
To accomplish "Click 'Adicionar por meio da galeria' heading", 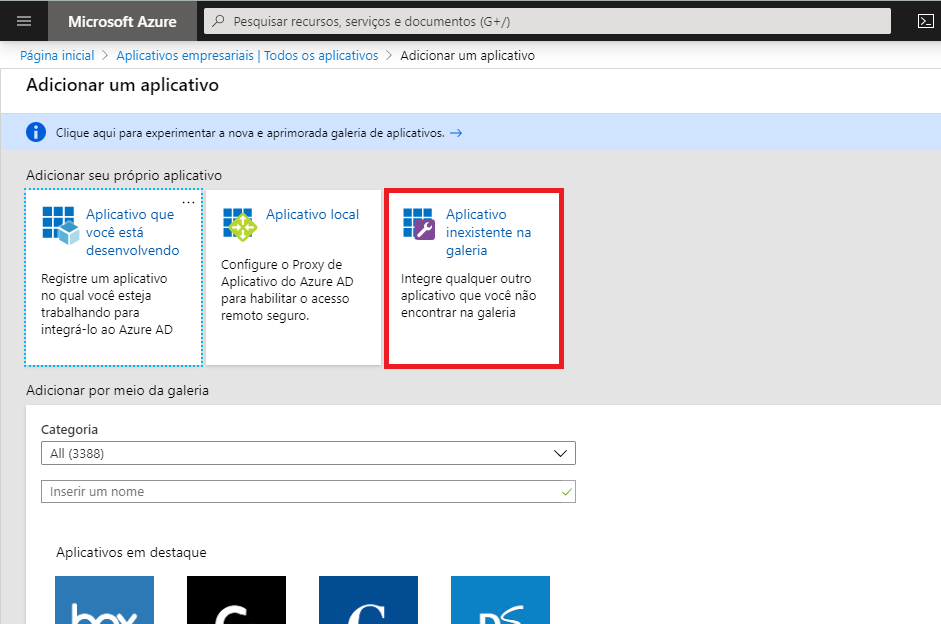I will (x=118, y=391).
